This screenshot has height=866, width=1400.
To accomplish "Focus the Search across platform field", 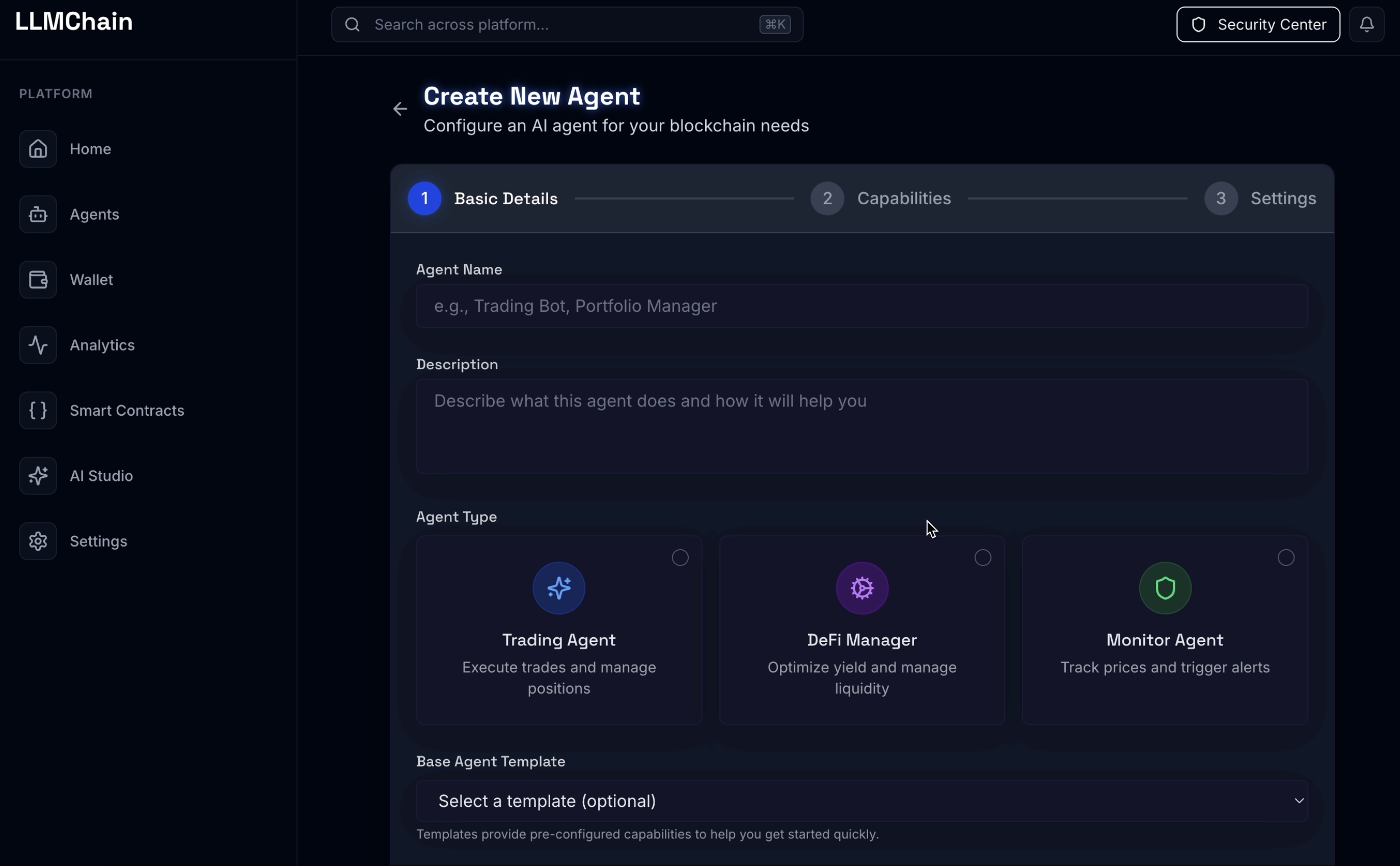I will pos(567,24).
